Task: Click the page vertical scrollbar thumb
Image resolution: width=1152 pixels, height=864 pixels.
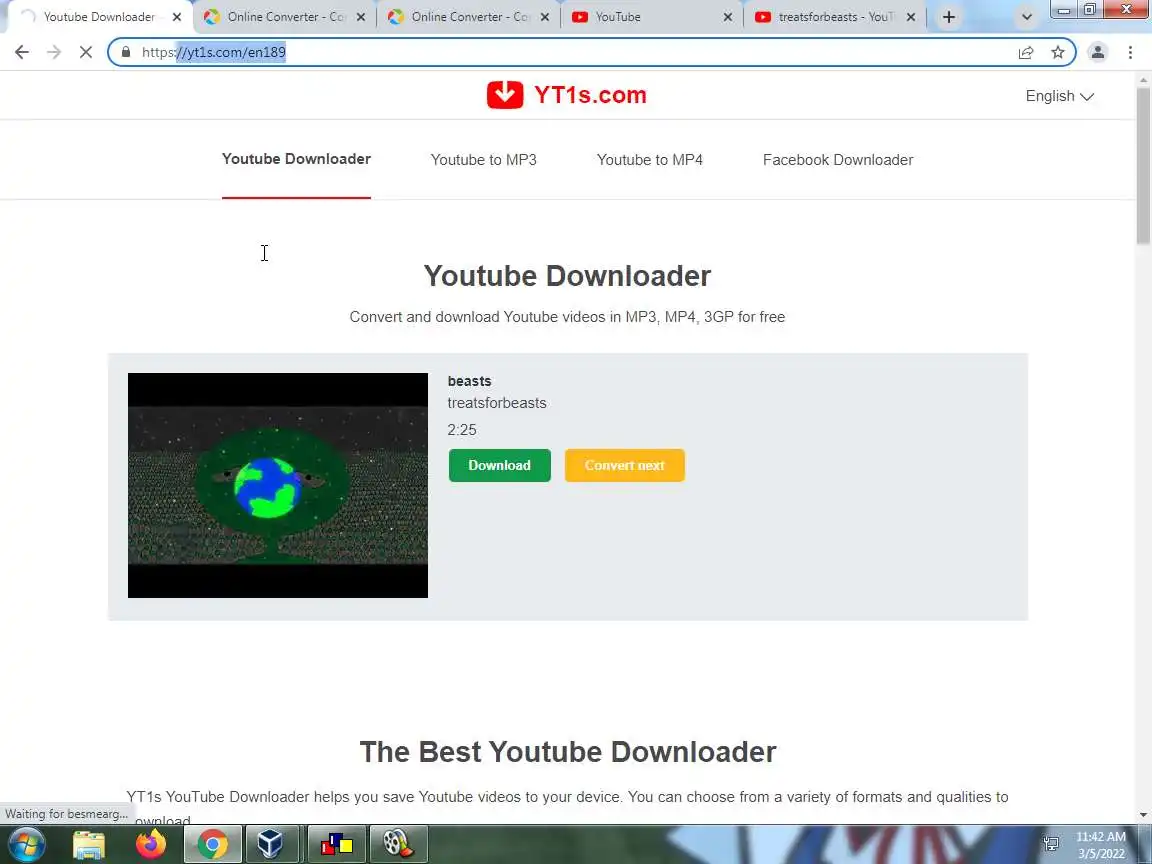Action: pyautogui.click(x=1143, y=165)
